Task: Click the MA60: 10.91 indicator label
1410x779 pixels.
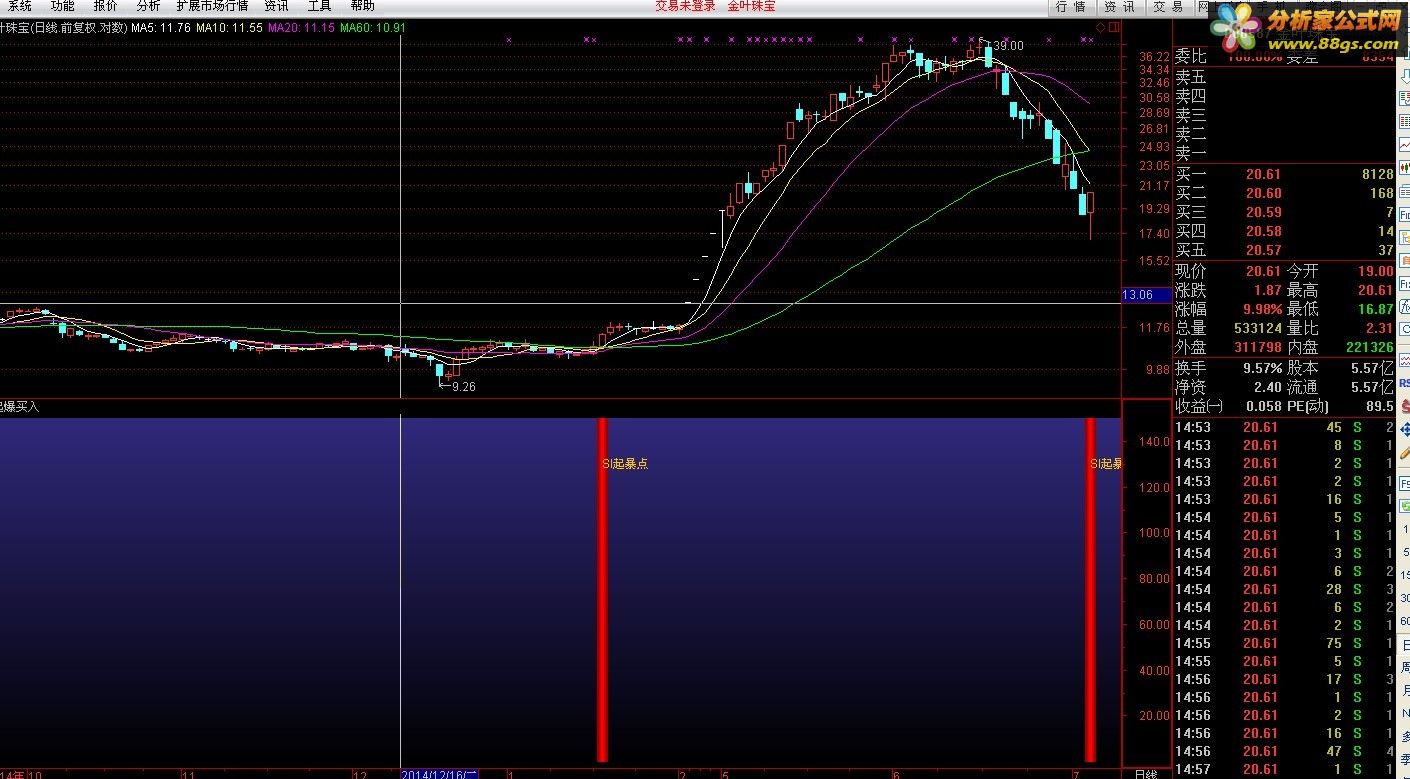Action: (x=373, y=28)
